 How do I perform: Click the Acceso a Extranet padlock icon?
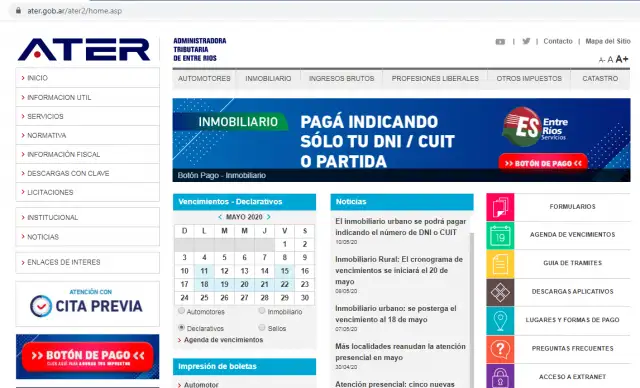coord(500,376)
